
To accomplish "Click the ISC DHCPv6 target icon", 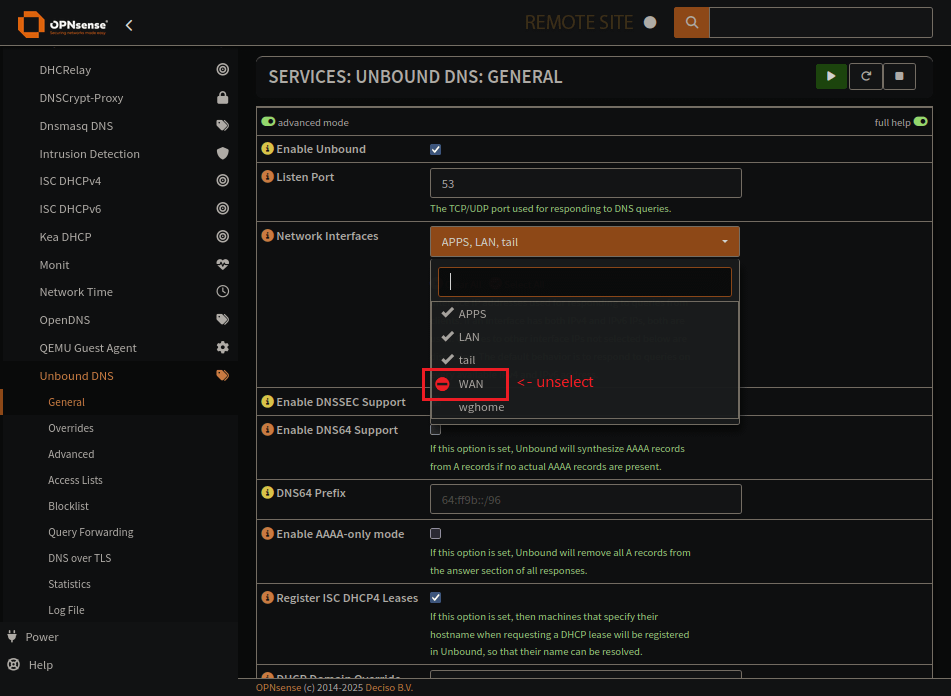I will (223, 209).
